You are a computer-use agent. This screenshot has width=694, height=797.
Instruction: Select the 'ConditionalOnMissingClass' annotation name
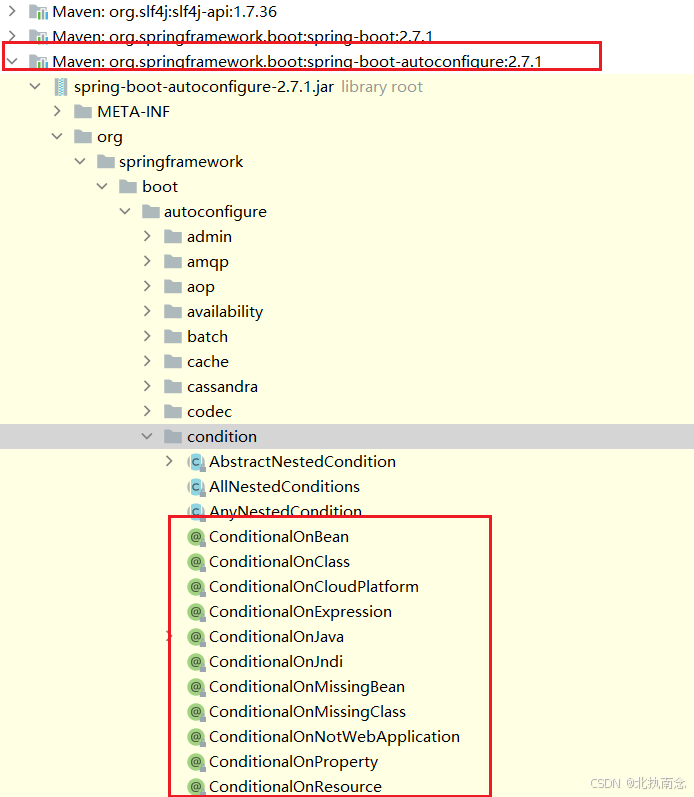308,712
